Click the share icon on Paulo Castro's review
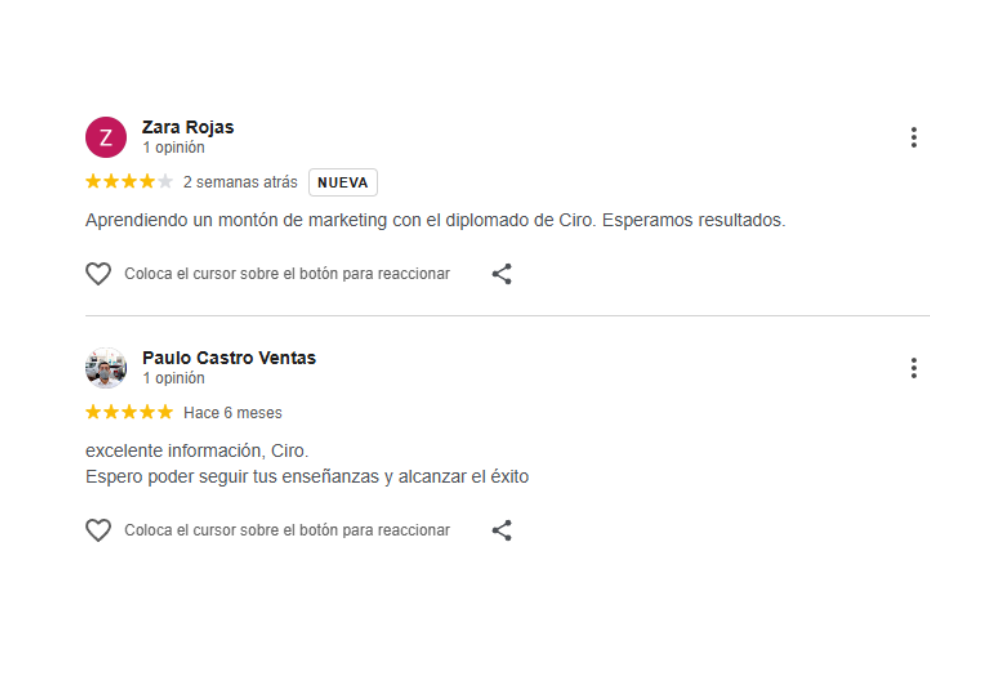 point(501,530)
